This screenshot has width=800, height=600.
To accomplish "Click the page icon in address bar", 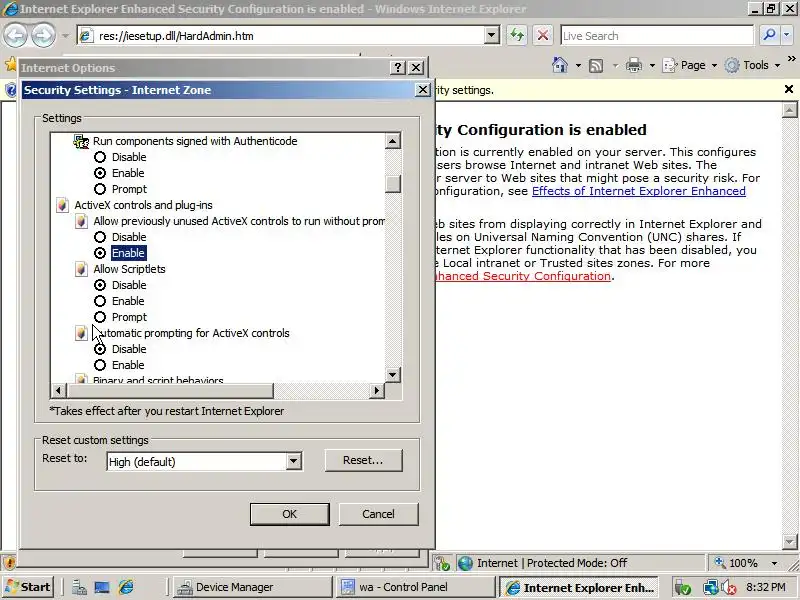I will click(86, 36).
